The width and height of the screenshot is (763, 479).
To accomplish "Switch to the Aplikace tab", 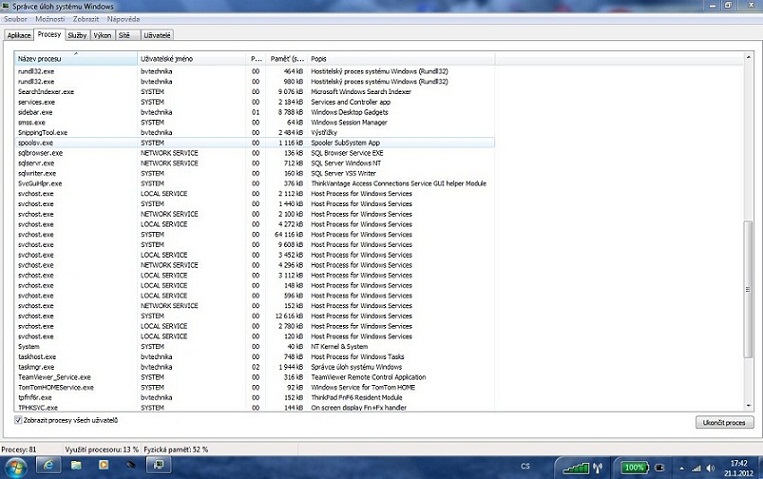I will point(19,35).
